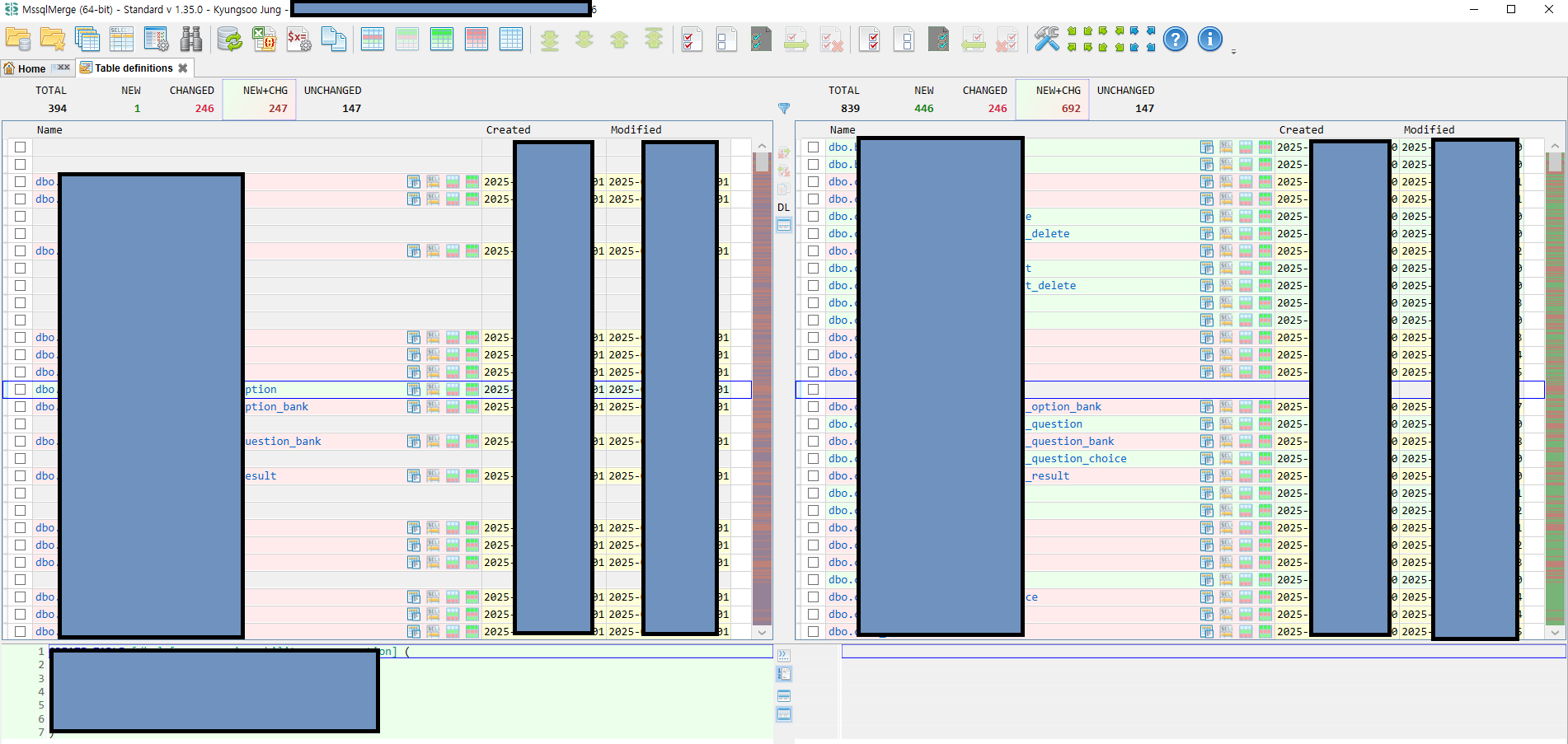The image size is (1568, 744).
Task: Tick the right _question_choice row checkbox
Action: point(814,459)
